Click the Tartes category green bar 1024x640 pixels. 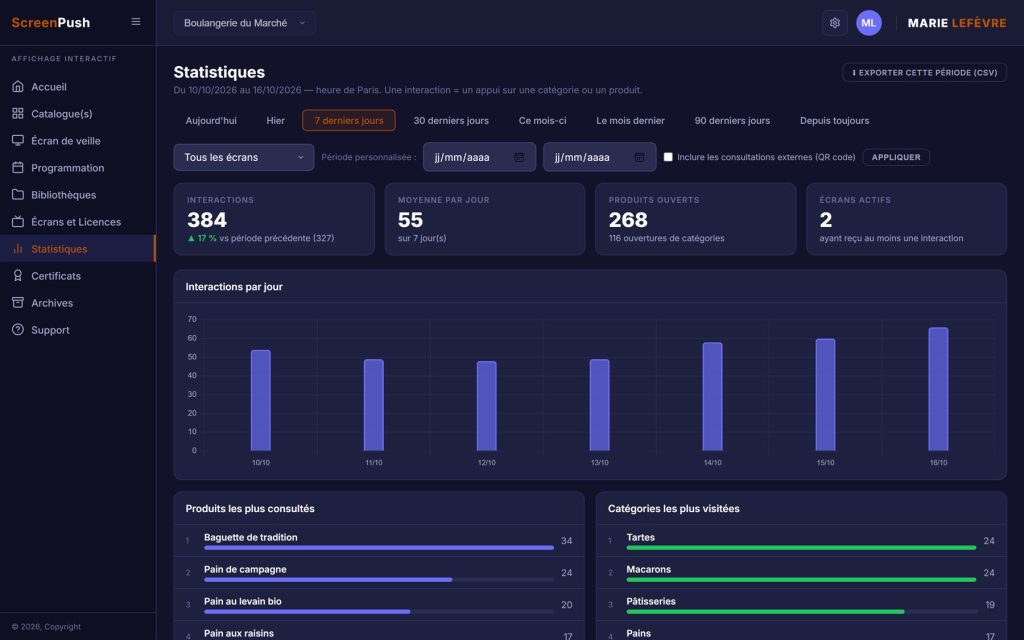(801, 548)
